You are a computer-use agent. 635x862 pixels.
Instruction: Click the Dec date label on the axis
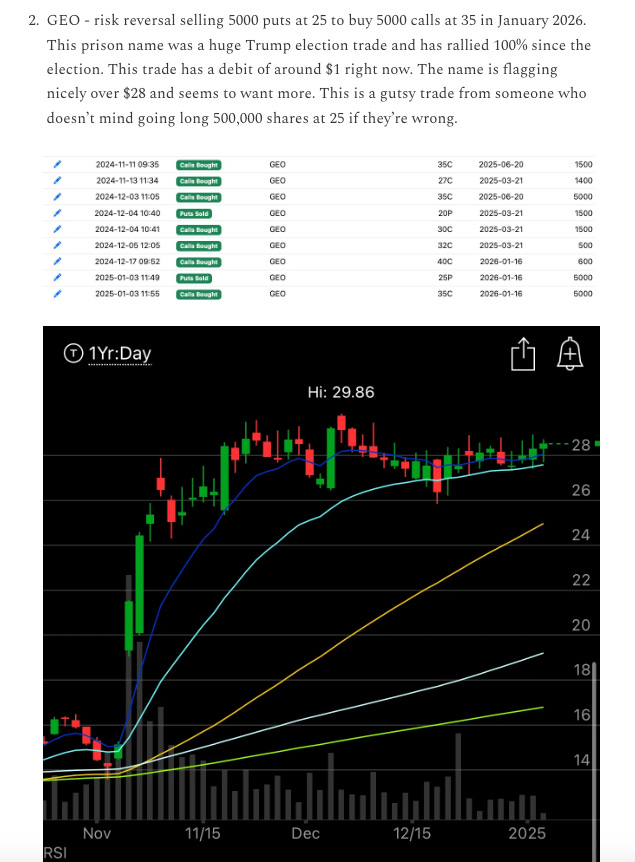(x=305, y=833)
